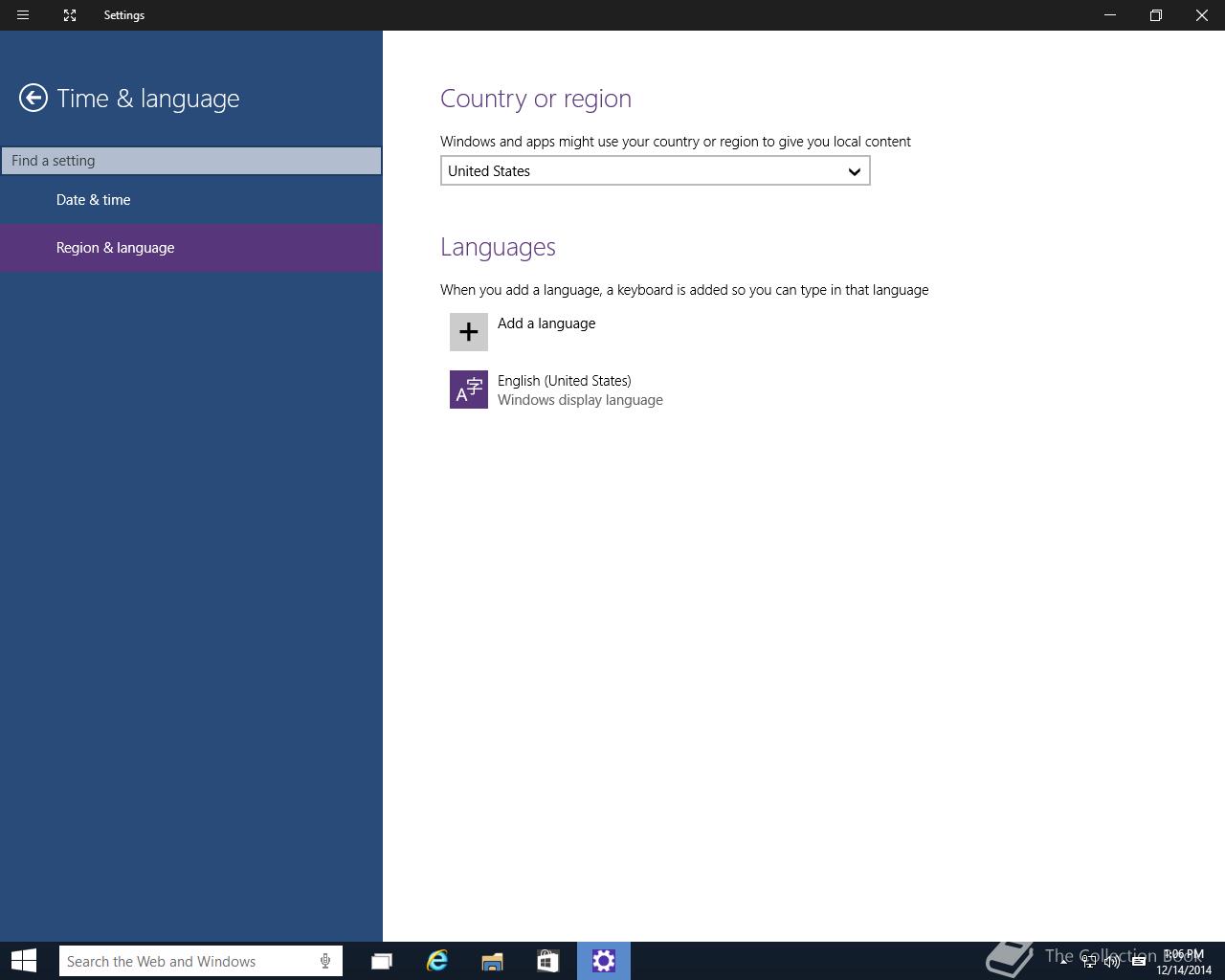Click in the Find a setting field
The image size is (1225, 980).
point(191,161)
